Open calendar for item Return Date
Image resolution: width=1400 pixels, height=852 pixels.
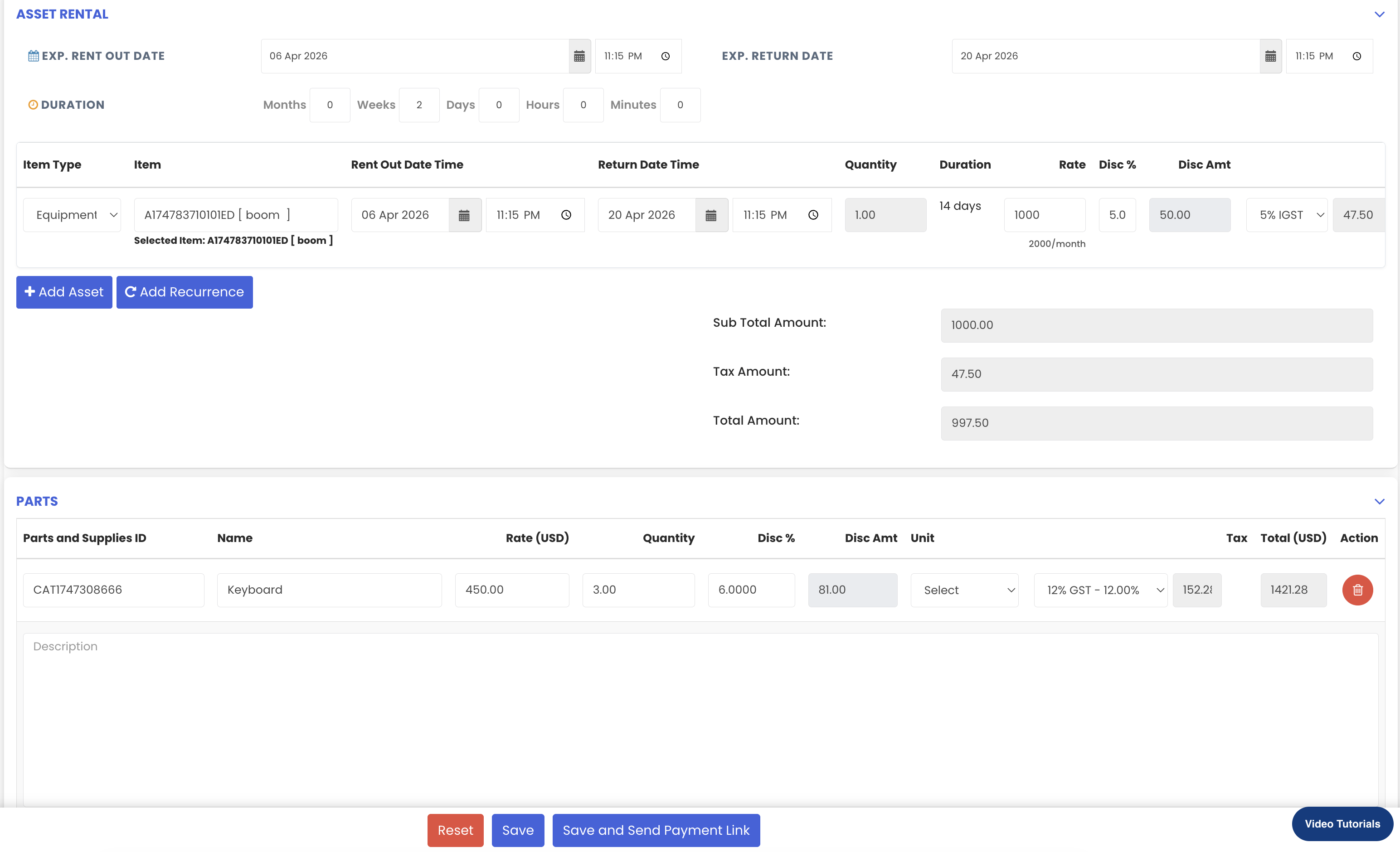tap(711, 215)
